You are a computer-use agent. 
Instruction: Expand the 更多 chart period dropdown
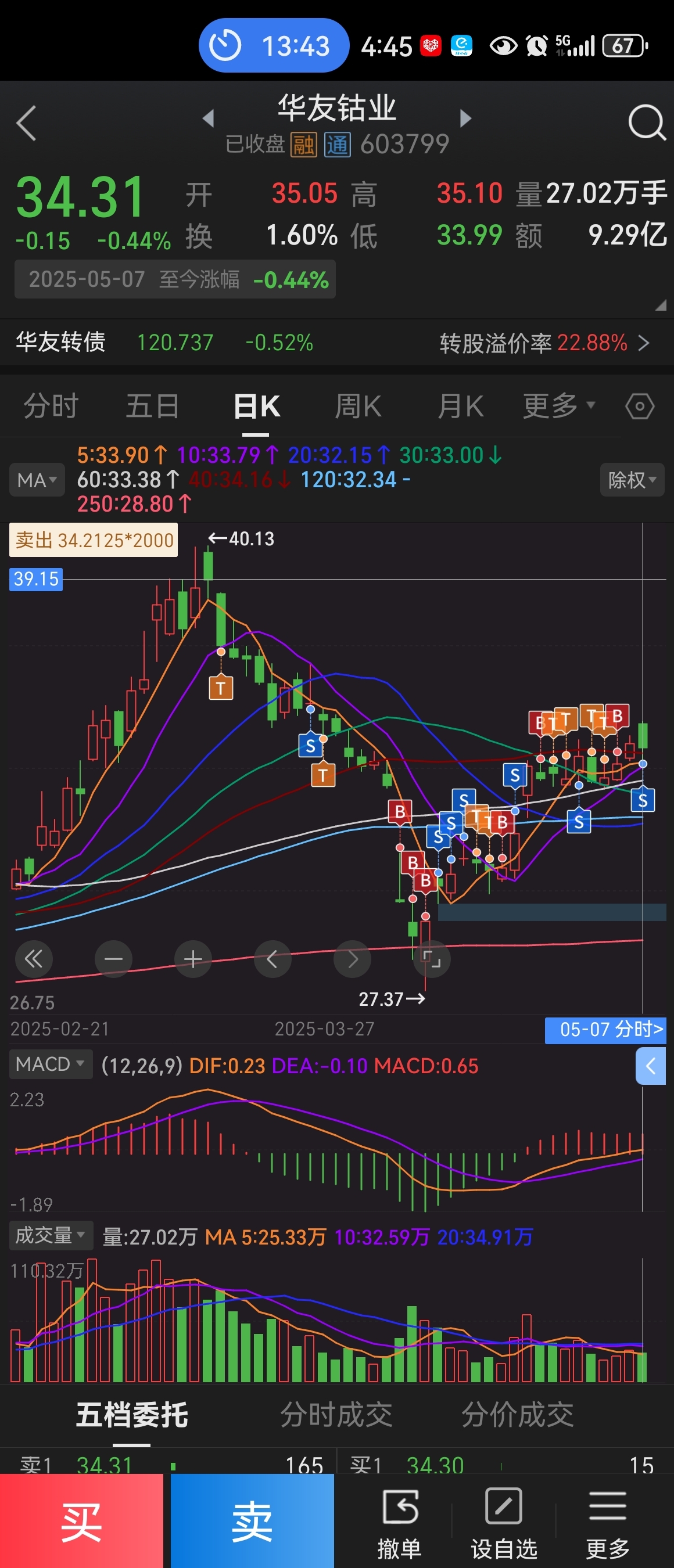(559, 406)
